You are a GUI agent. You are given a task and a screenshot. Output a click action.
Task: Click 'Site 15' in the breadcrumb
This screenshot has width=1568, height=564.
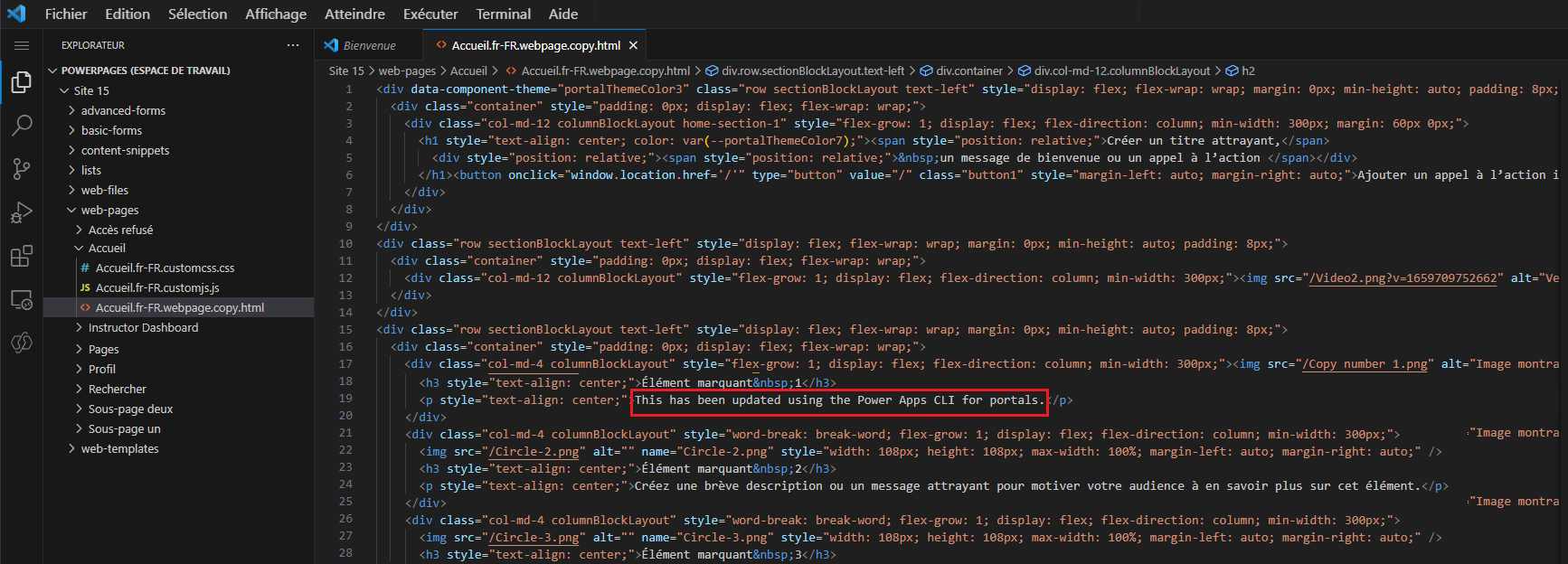(345, 70)
